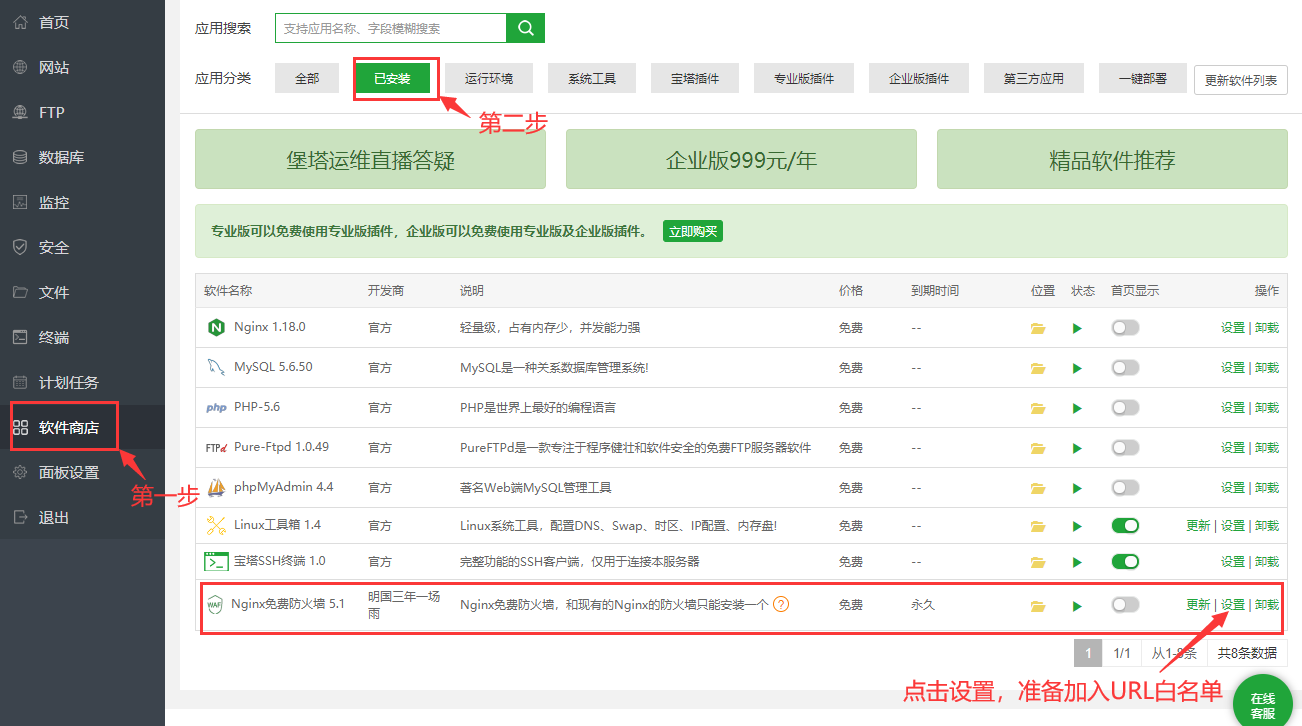The width and height of the screenshot is (1302, 726).
Task: Disable homepage display for 宝塔SSH终端 1.0
Action: click(x=1125, y=562)
